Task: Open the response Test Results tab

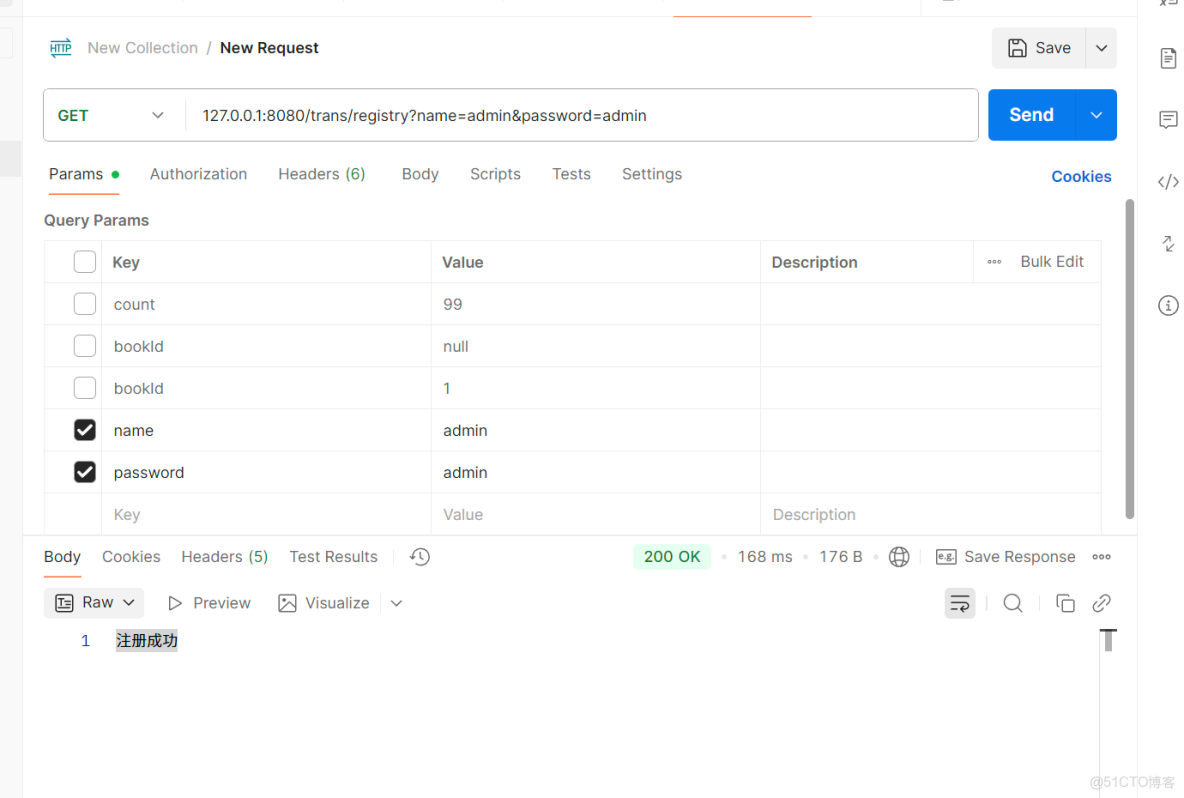Action: coord(333,557)
